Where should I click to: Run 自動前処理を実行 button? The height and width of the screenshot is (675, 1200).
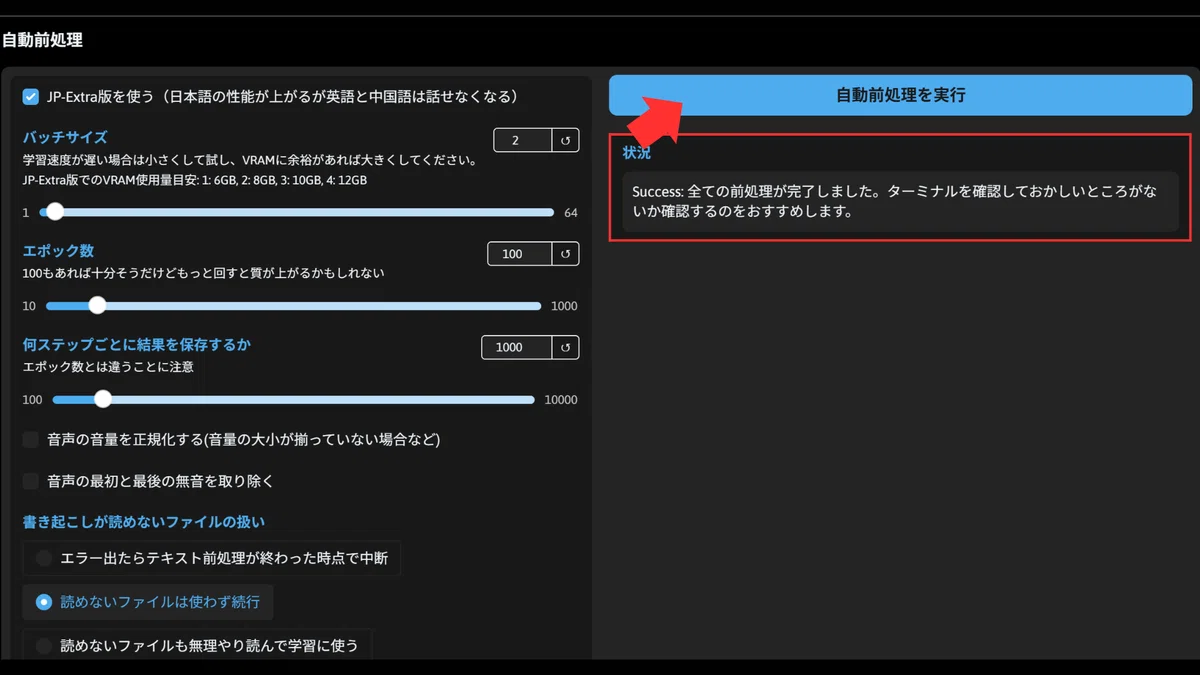point(900,95)
